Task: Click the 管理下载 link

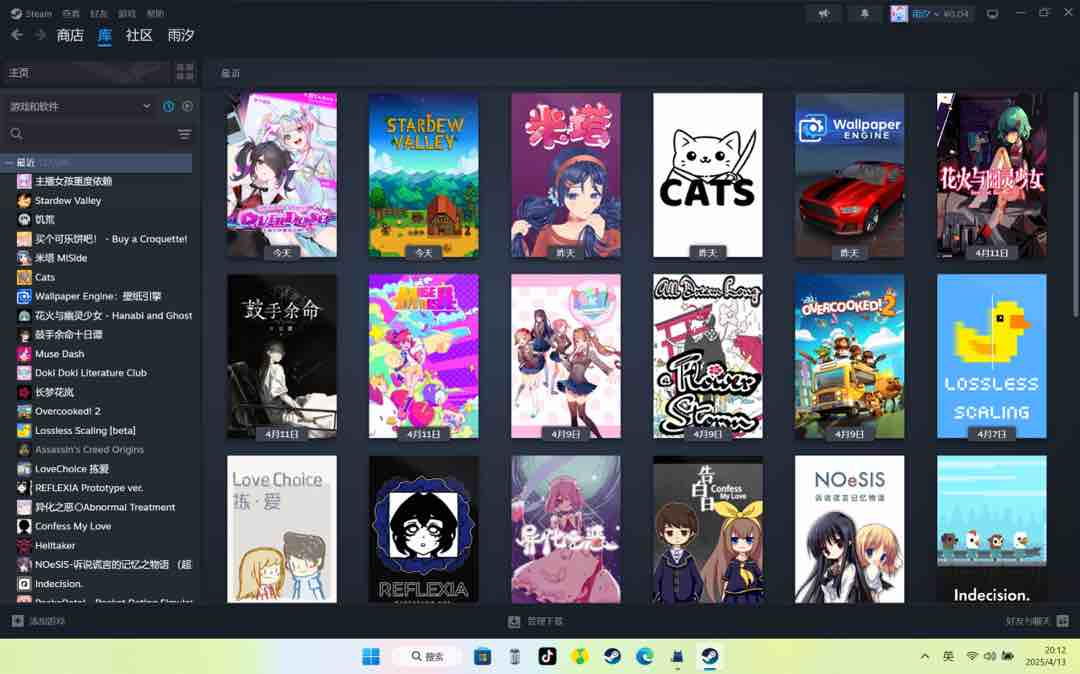Action: coord(545,621)
